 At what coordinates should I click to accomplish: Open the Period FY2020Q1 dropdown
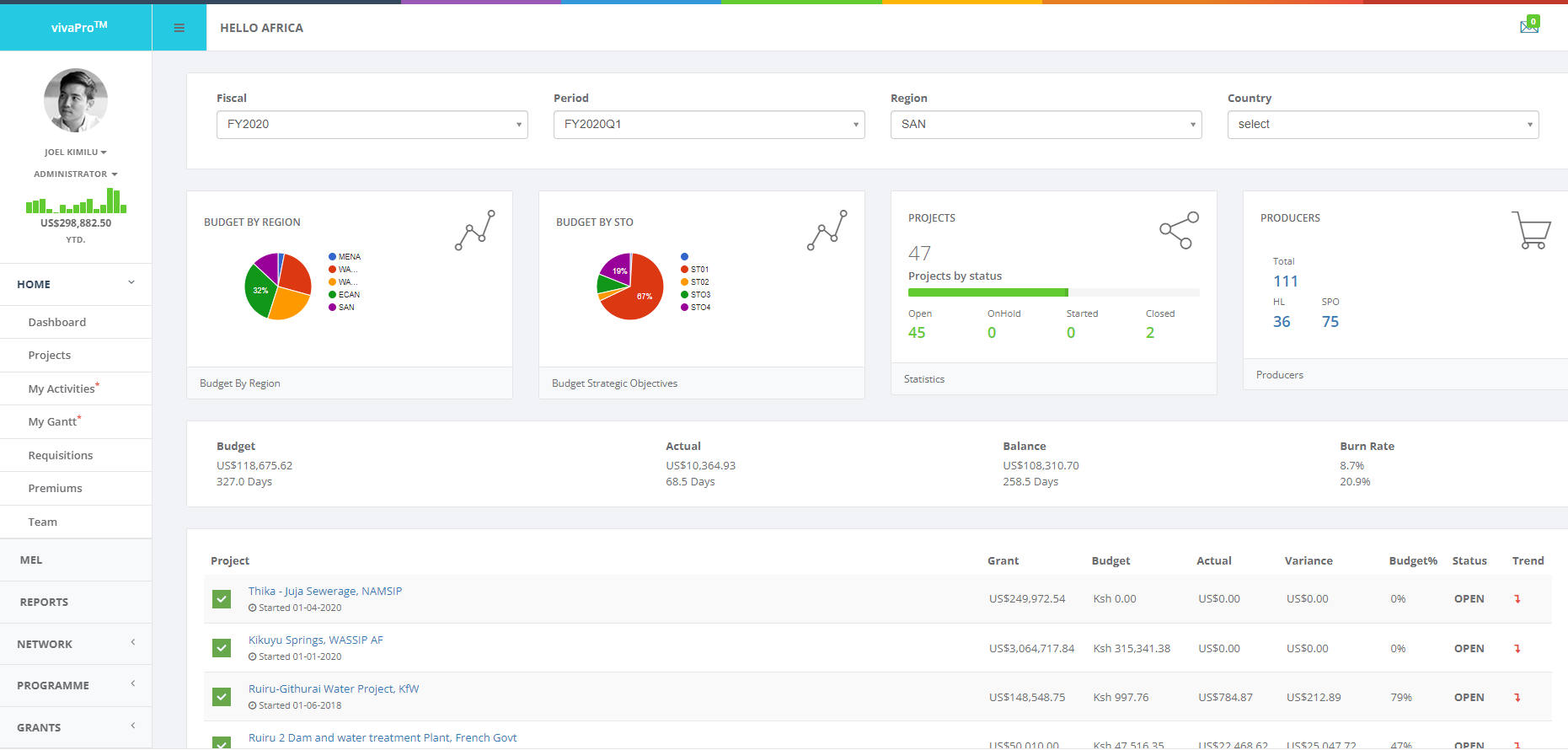click(709, 125)
